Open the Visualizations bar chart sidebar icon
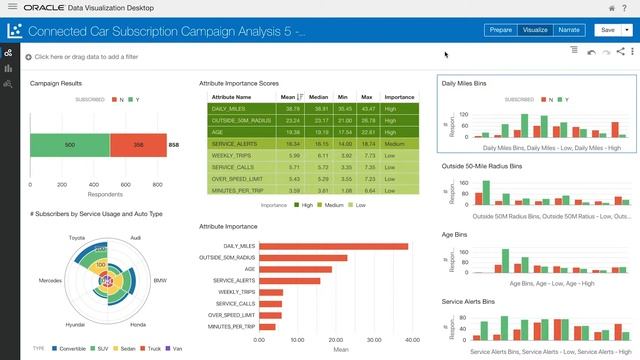 [x=8, y=68]
